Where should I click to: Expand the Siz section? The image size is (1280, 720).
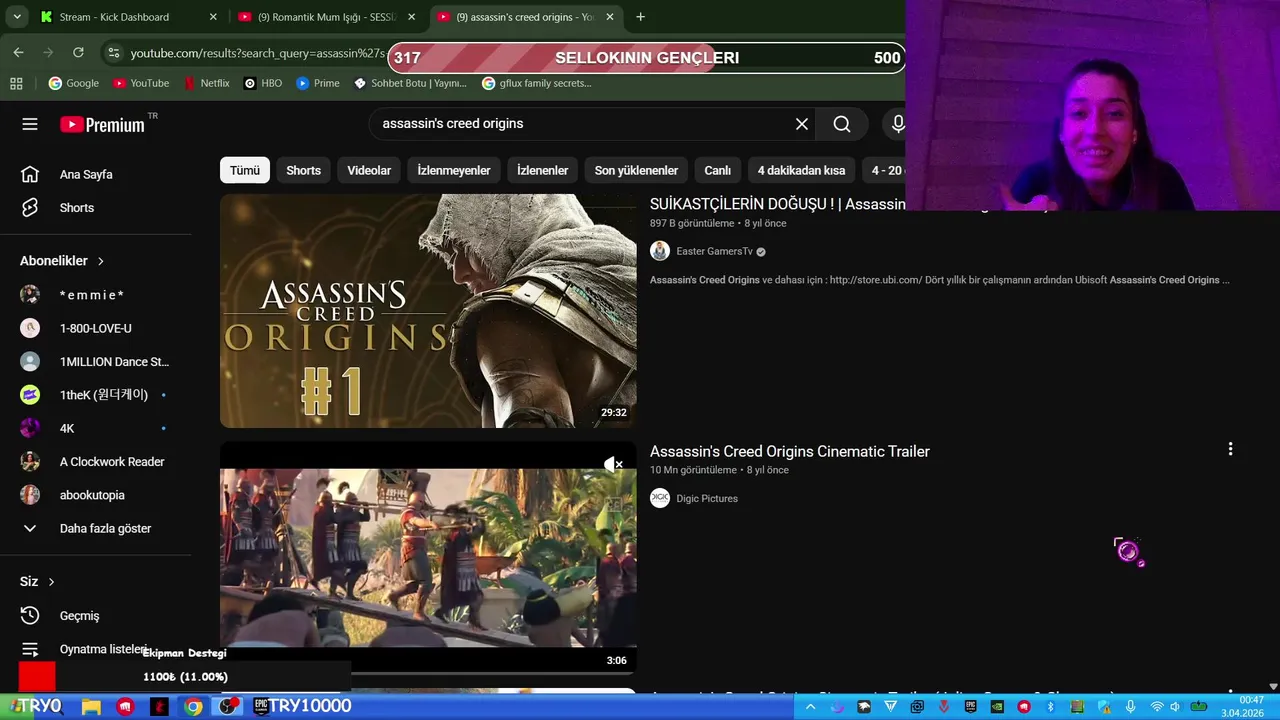[x=38, y=582]
